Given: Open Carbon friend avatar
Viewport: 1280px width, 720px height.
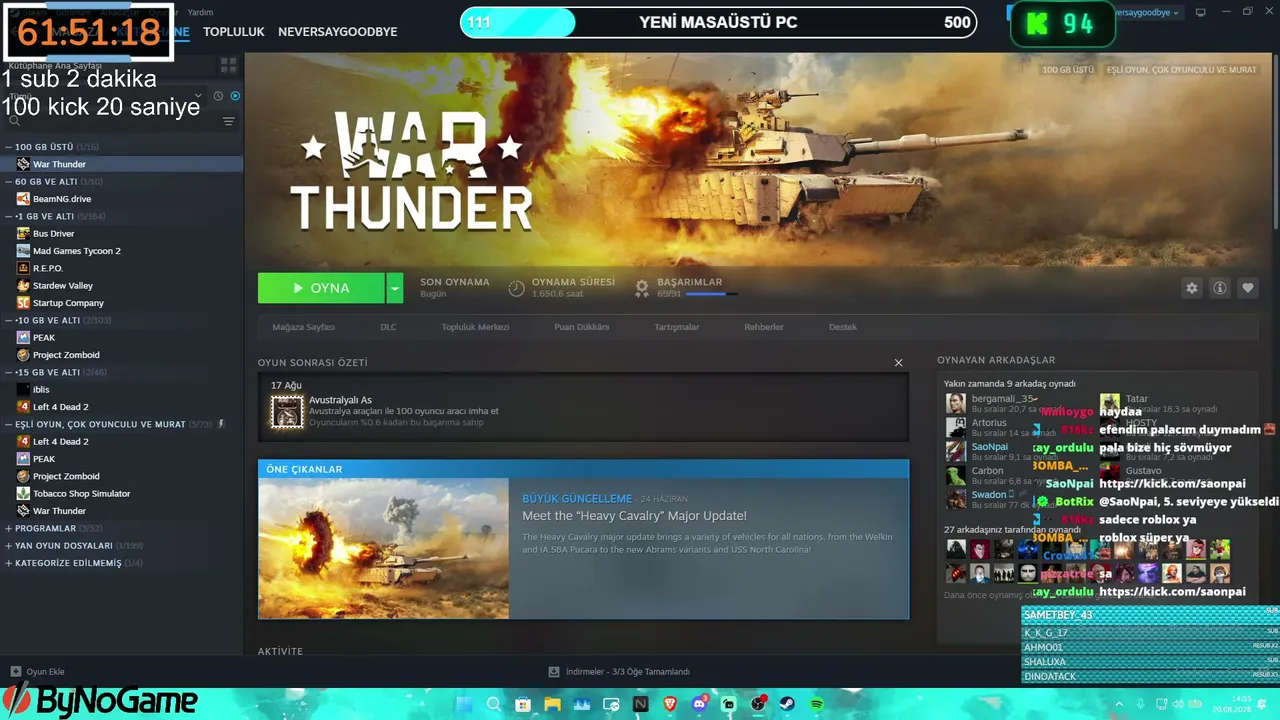Looking at the screenshot, I should [x=956, y=475].
